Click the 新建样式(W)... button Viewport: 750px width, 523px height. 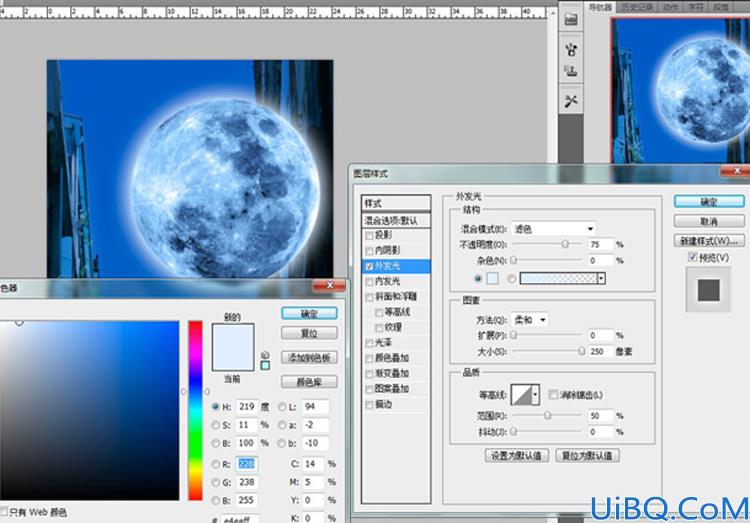coord(709,240)
